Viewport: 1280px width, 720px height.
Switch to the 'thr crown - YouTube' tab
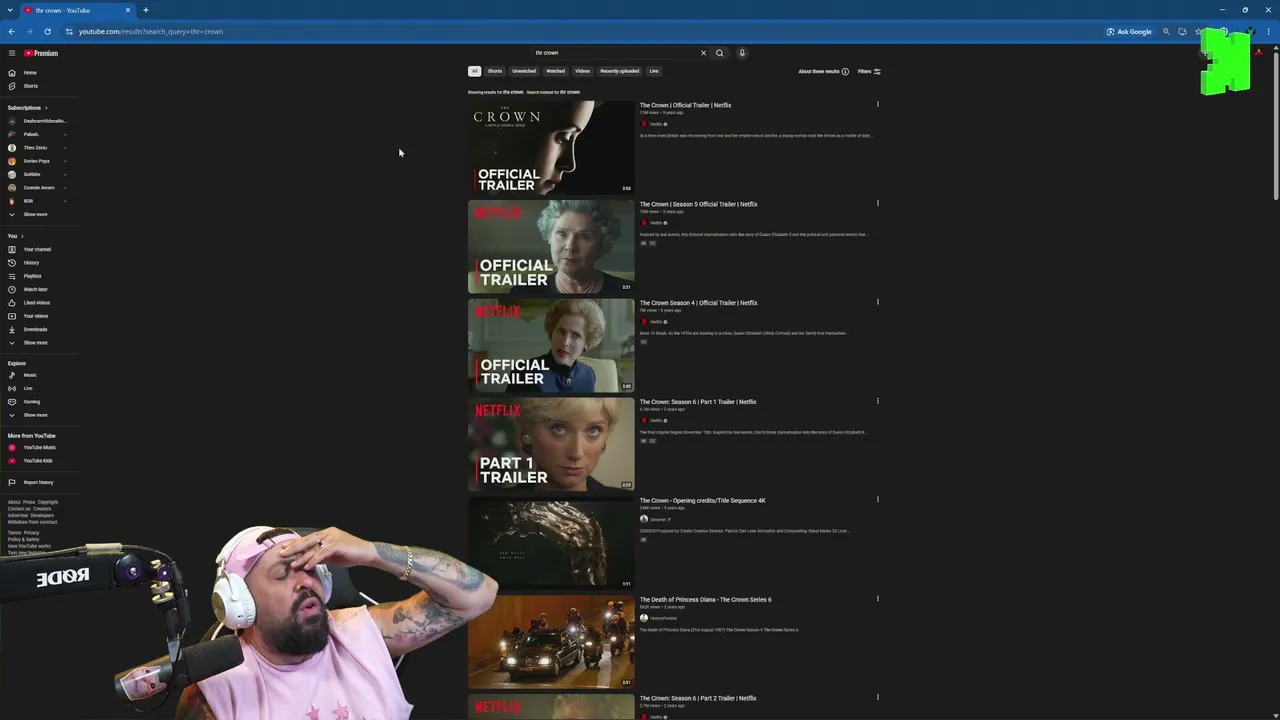coord(78,10)
